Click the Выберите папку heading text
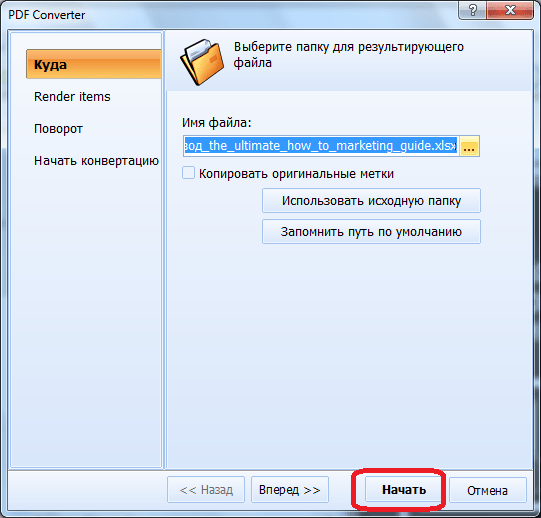The image size is (541, 518). 349,55
